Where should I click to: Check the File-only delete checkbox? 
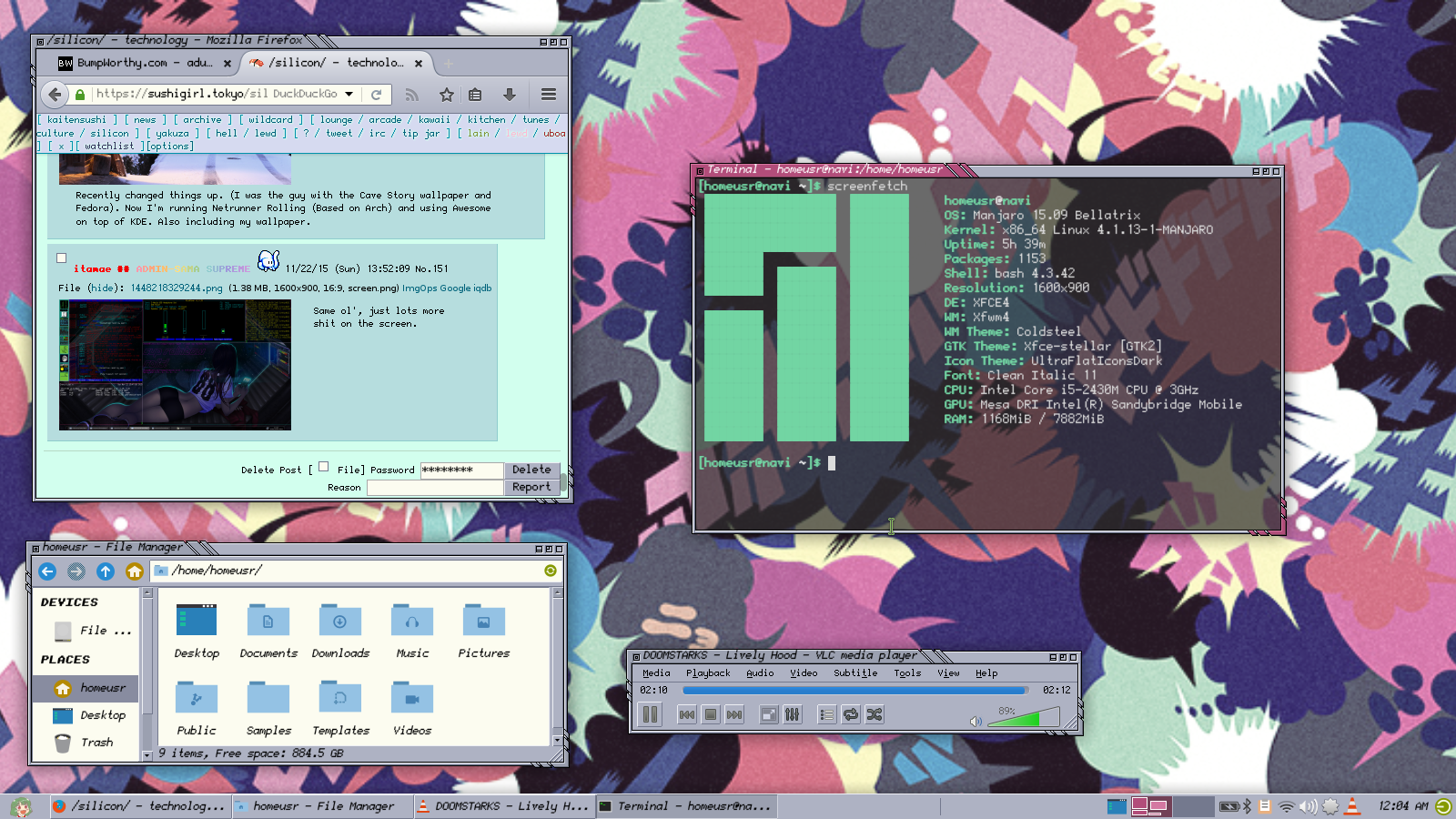(x=323, y=467)
